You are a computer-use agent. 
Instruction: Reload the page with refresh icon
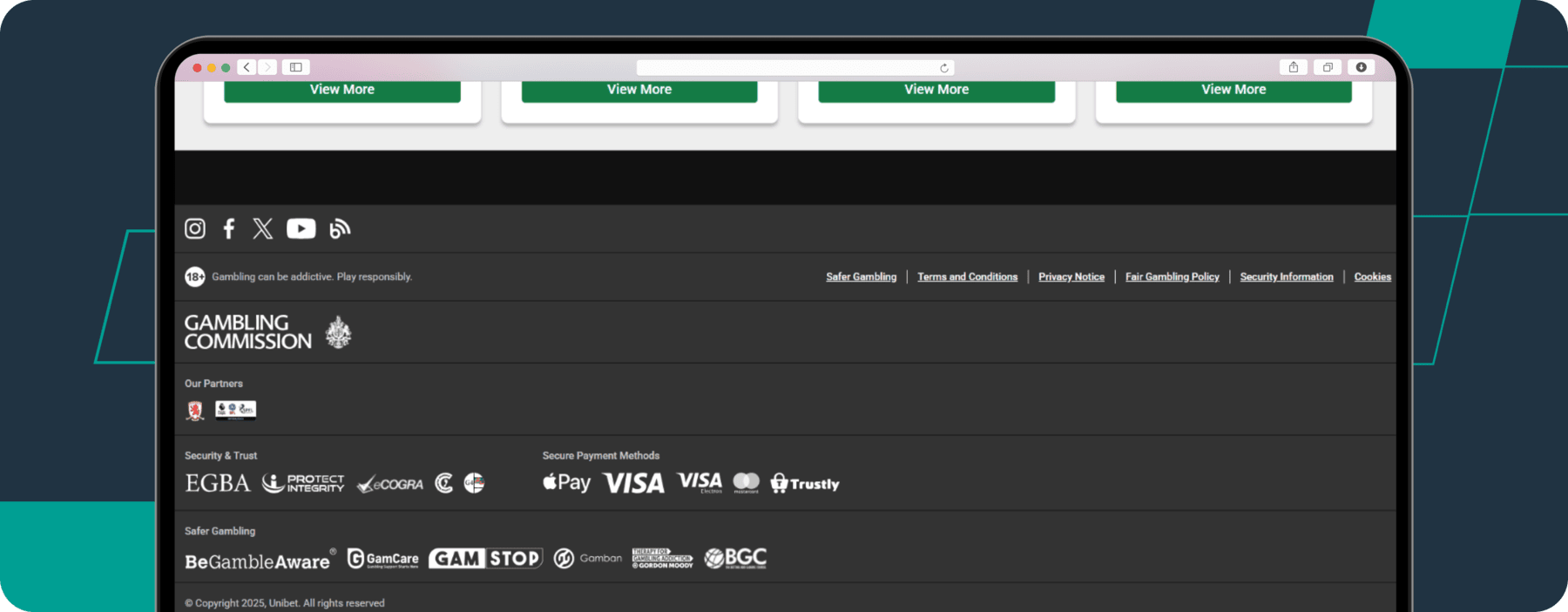point(943,67)
